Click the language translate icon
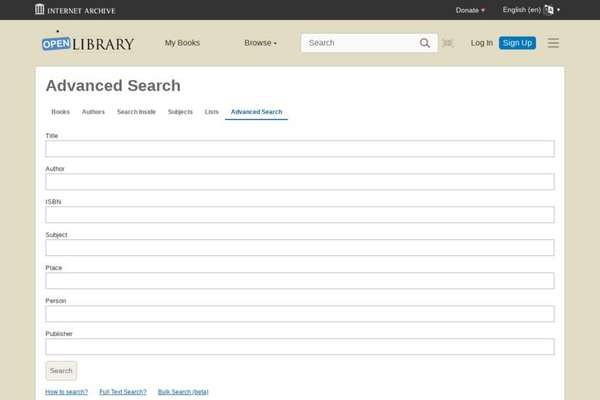 (x=548, y=10)
